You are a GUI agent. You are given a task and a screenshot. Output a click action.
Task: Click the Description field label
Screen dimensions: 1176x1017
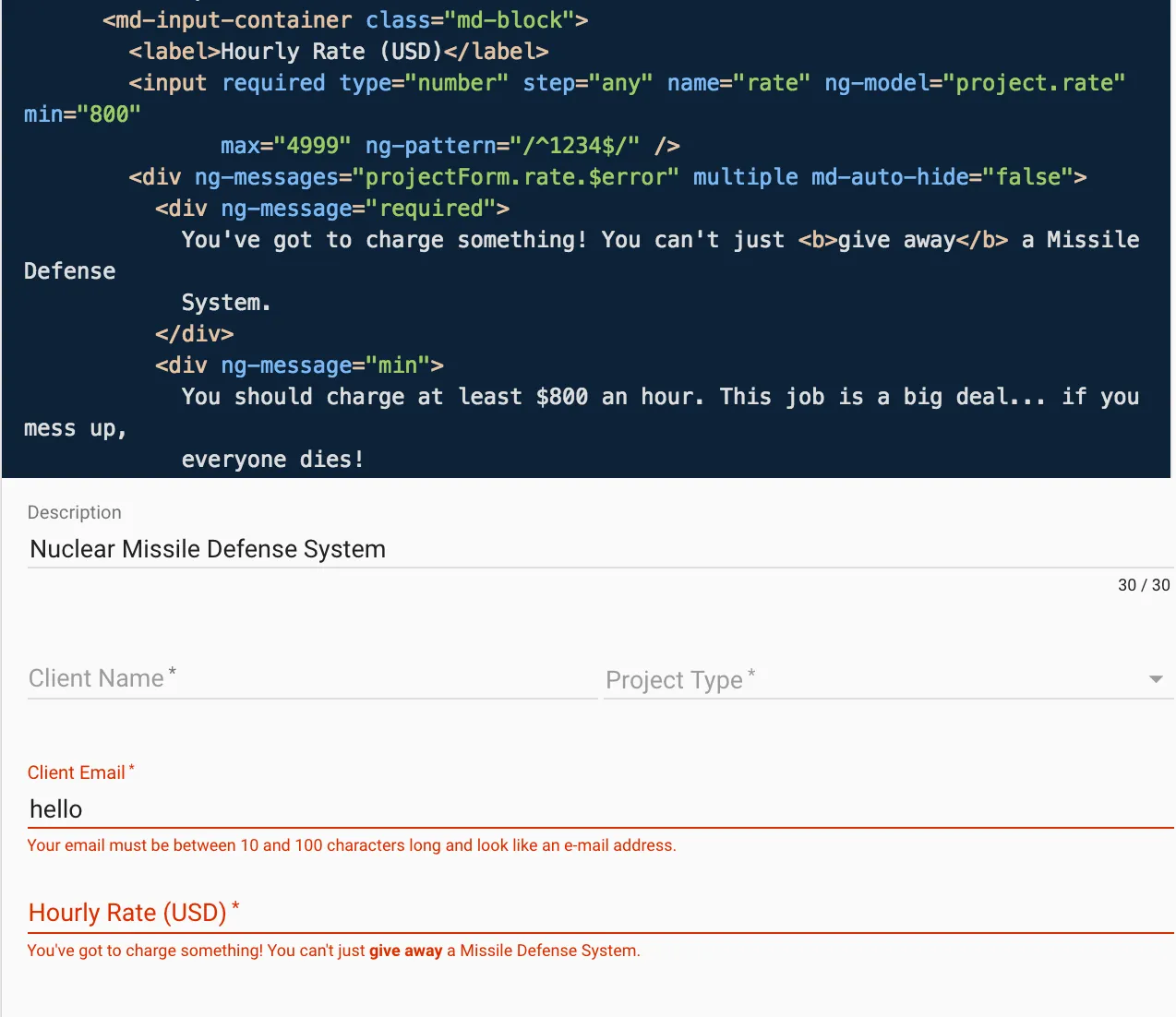pos(75,512)
